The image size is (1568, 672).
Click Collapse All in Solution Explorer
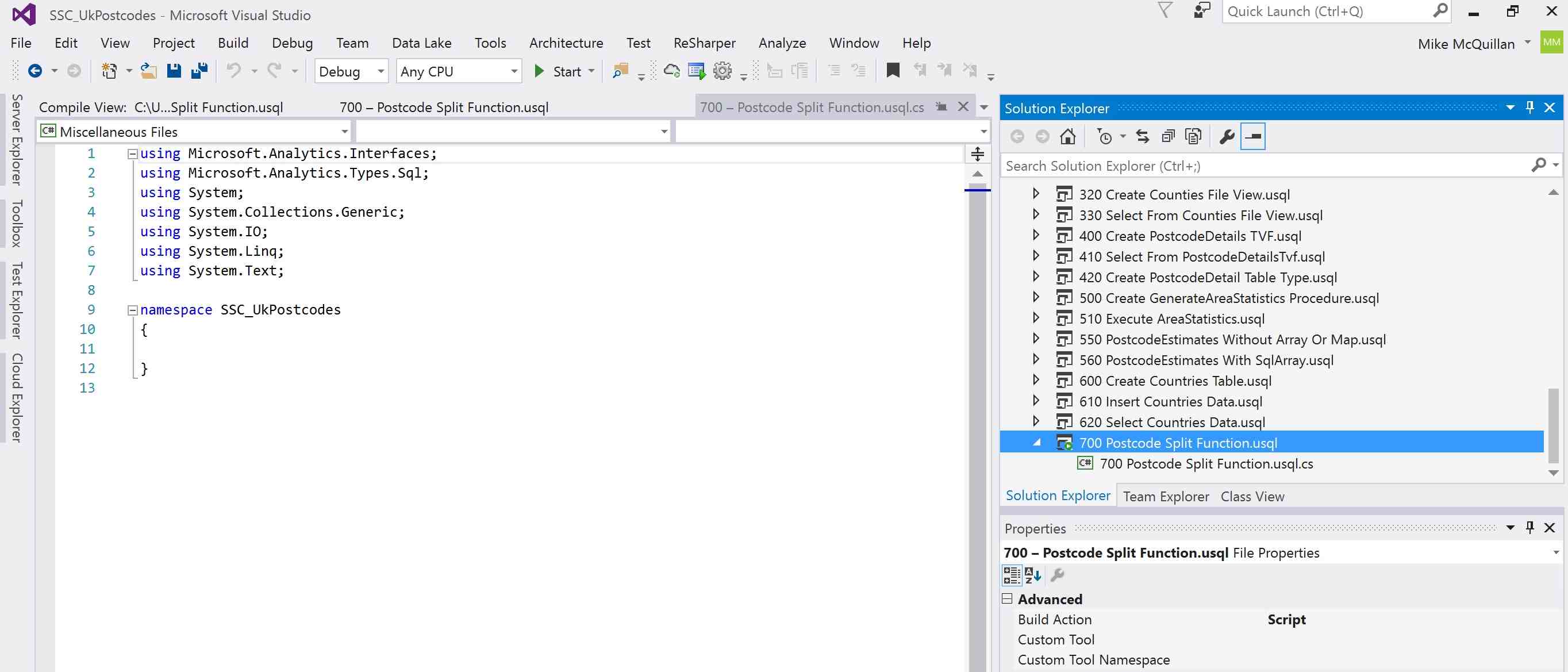click(1168, 136)
